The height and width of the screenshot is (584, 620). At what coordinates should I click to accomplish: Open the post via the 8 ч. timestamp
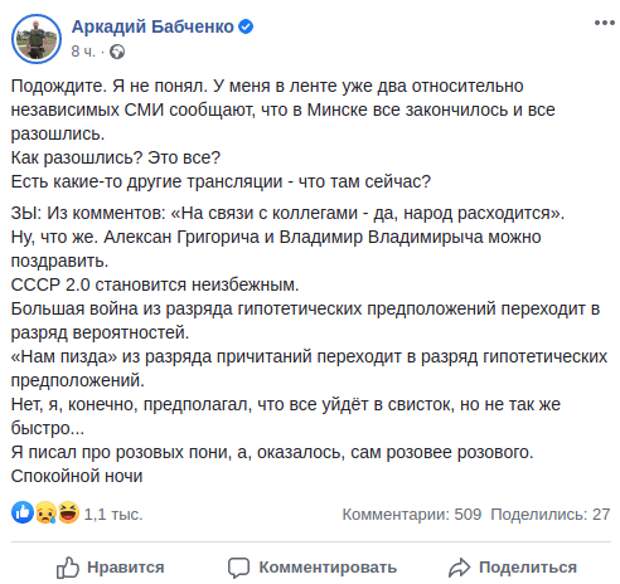point(83,51)
